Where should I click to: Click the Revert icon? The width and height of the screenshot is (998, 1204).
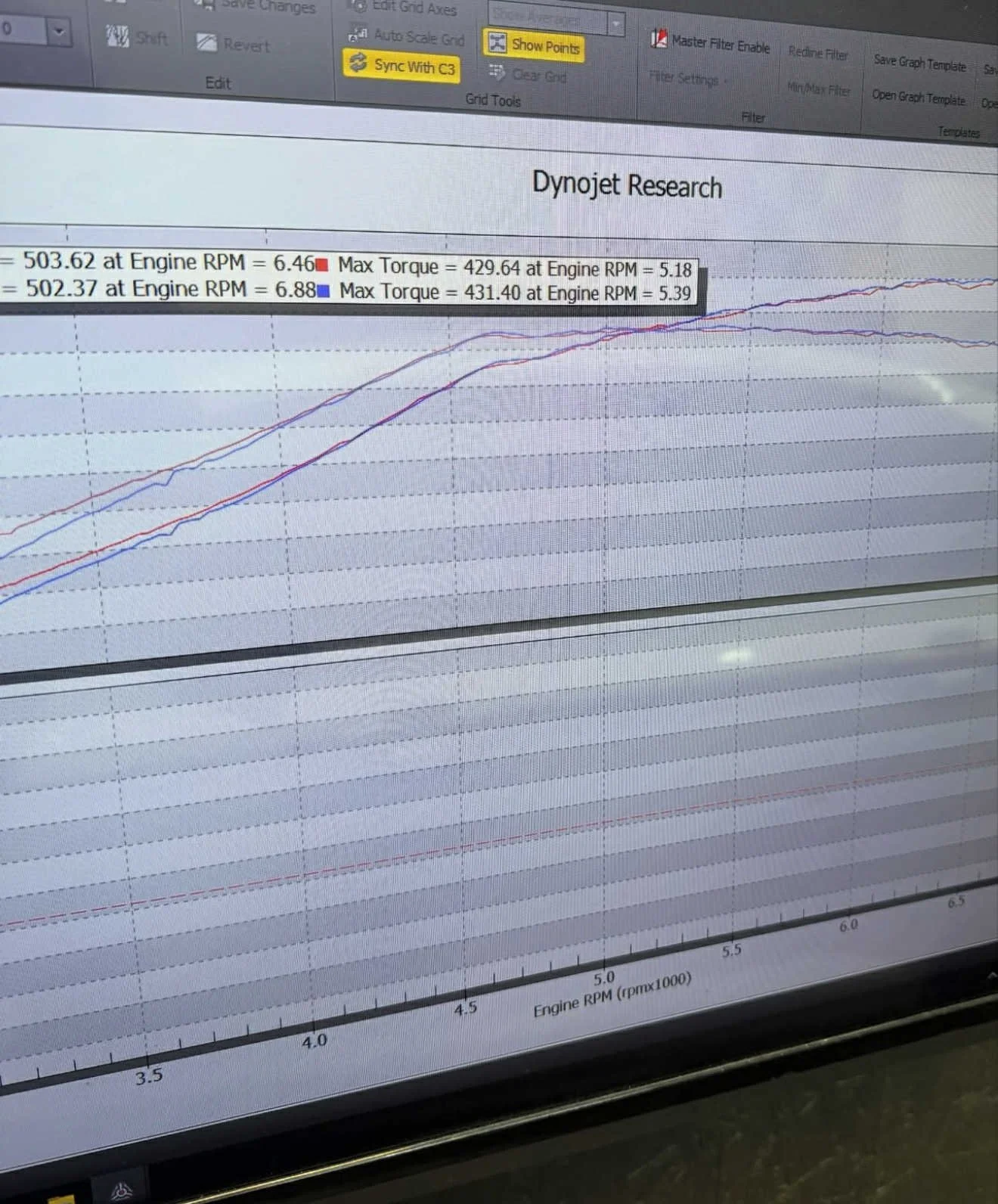(x=206, y=42)
